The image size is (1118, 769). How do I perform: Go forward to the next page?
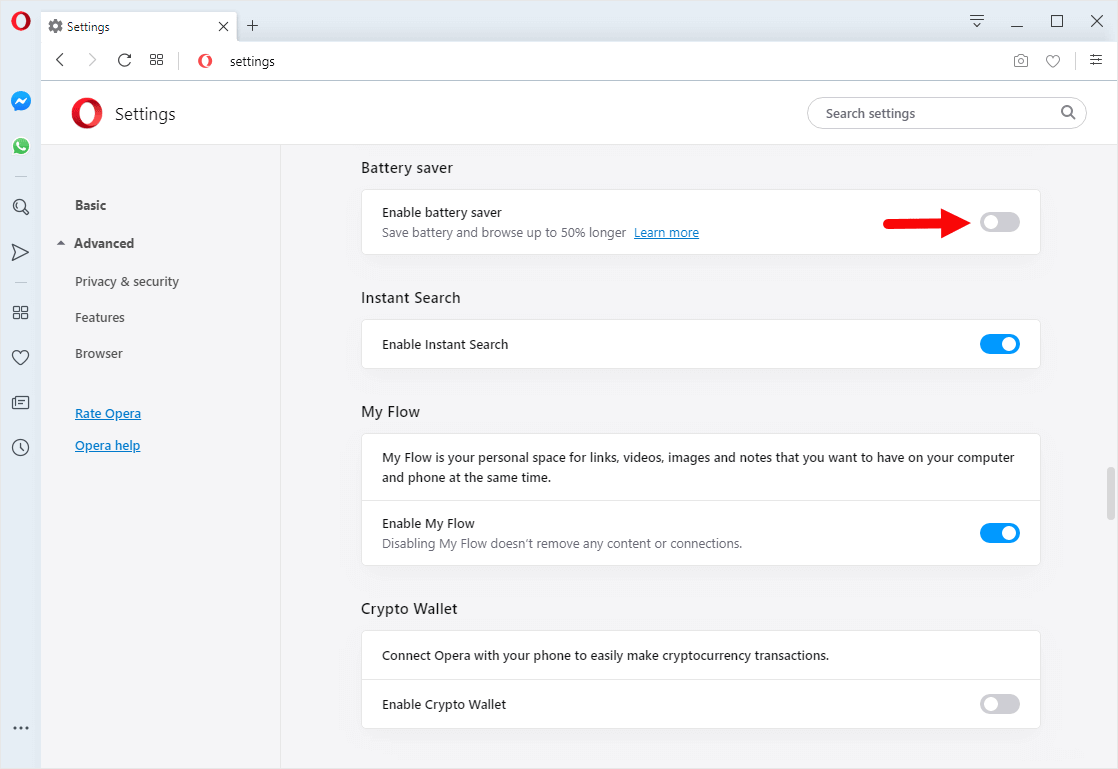pyautogui.click(x=92, y=61)
